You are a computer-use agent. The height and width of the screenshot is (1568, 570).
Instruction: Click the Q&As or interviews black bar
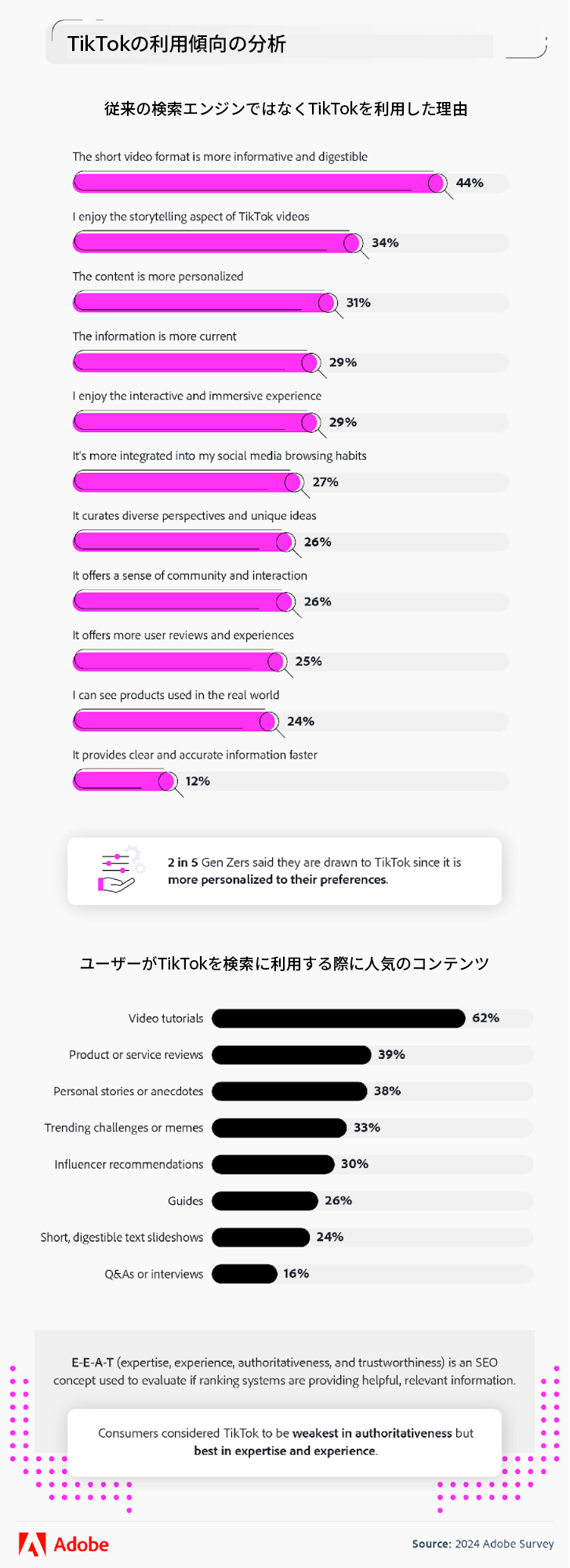245,1274
